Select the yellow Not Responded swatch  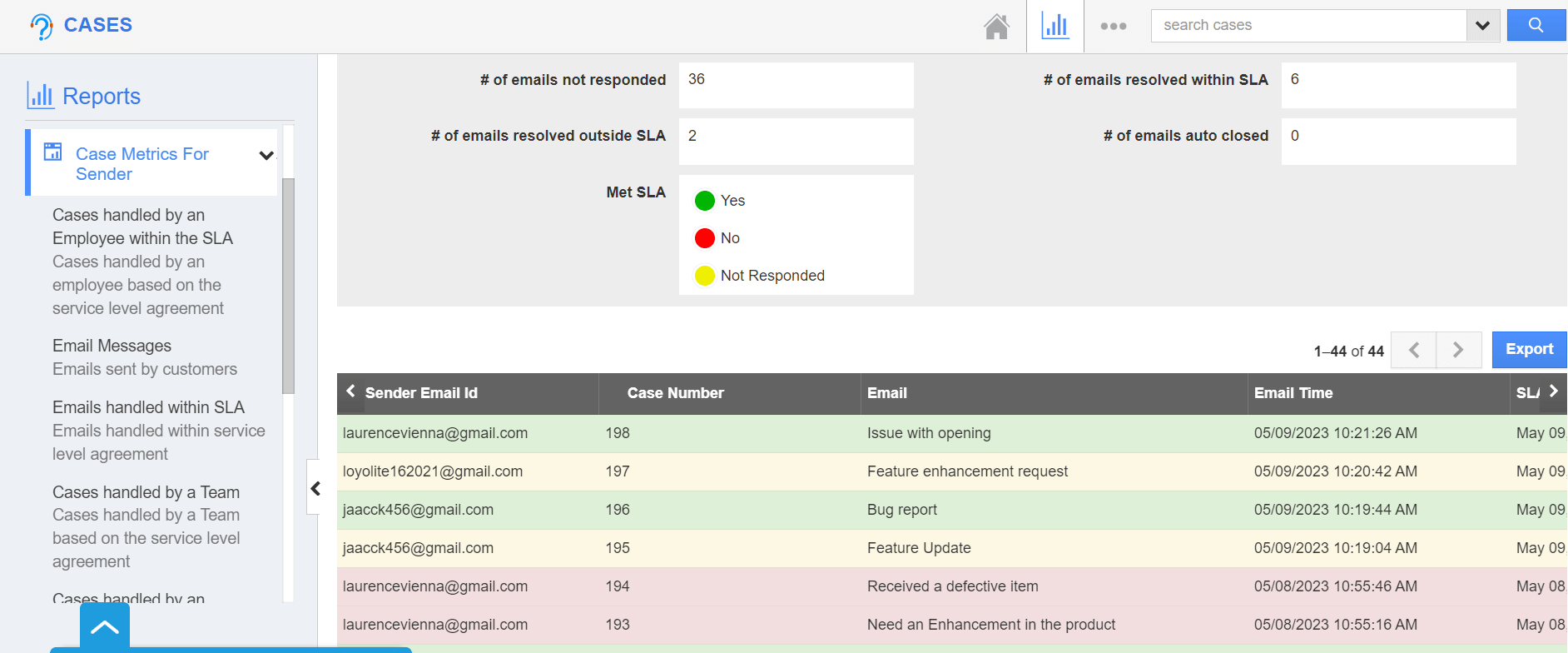click(705, 276)
